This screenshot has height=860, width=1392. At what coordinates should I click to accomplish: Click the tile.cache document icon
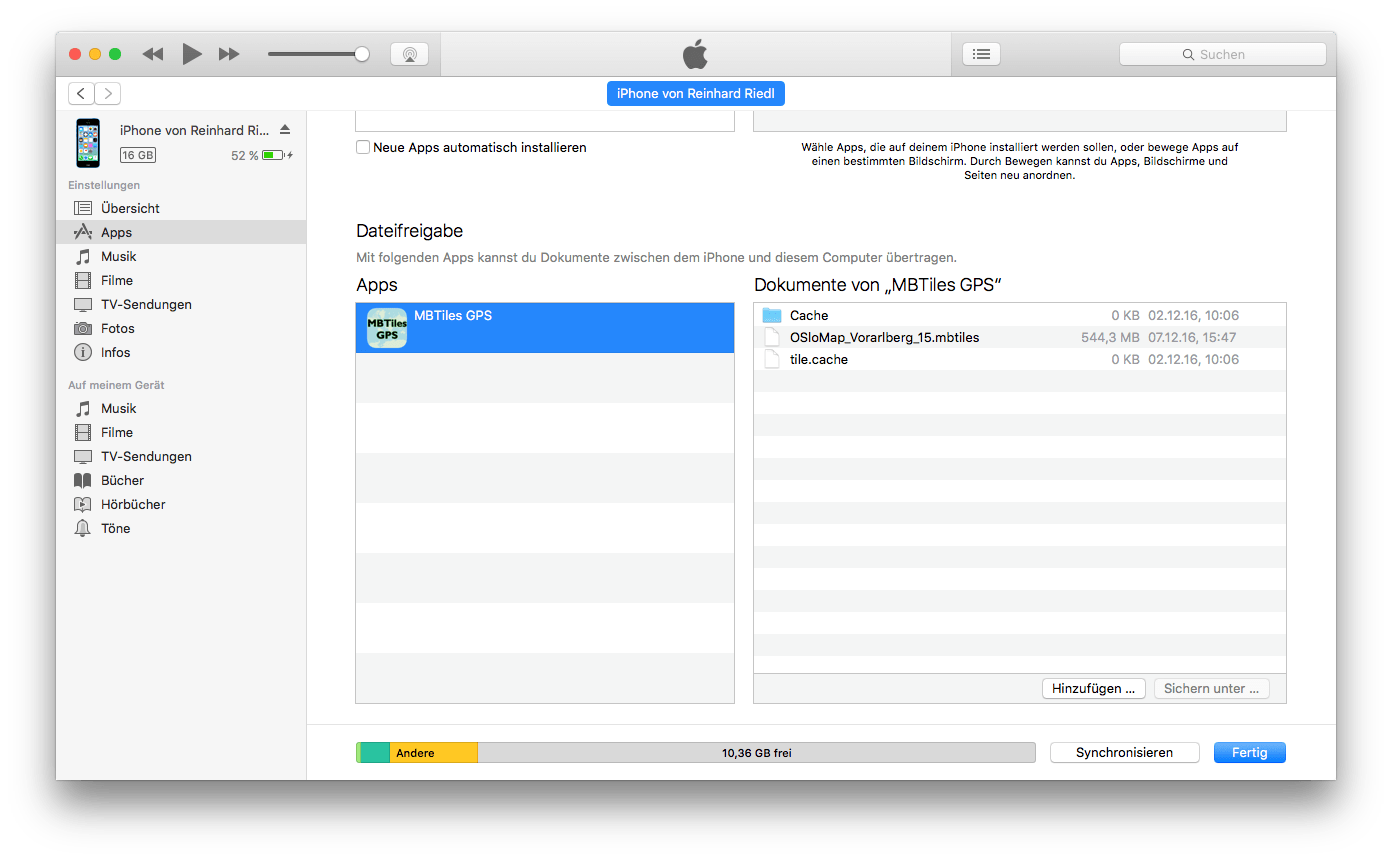(x=771, y=359)
